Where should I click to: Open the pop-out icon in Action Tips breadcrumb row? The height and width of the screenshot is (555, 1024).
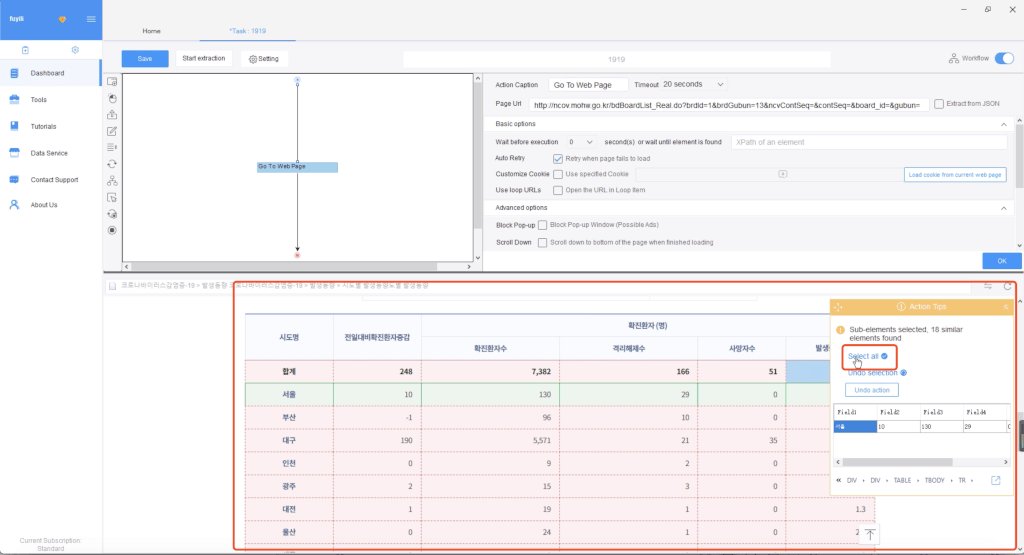996,481
